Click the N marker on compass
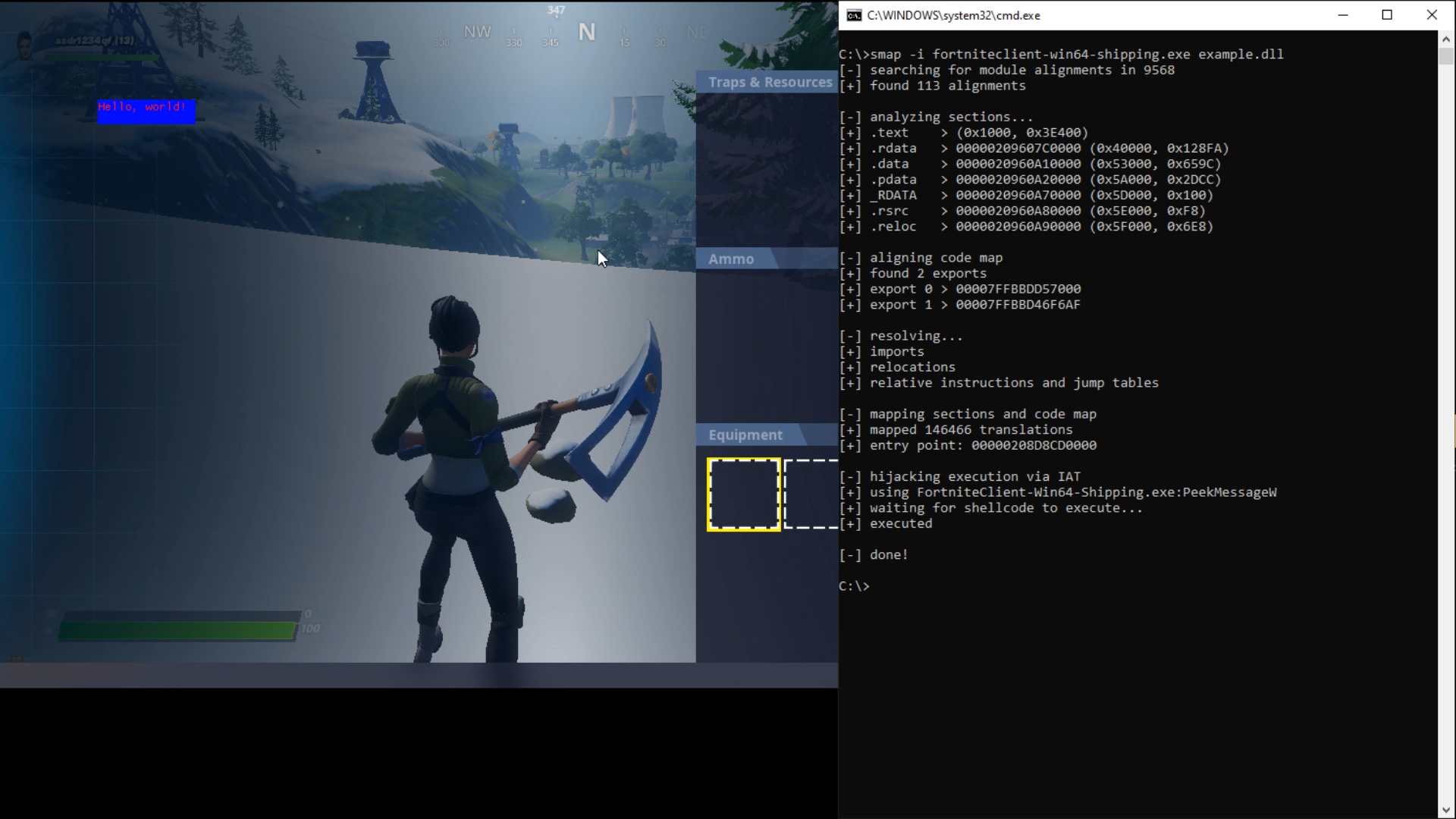 tap(586, 33)
